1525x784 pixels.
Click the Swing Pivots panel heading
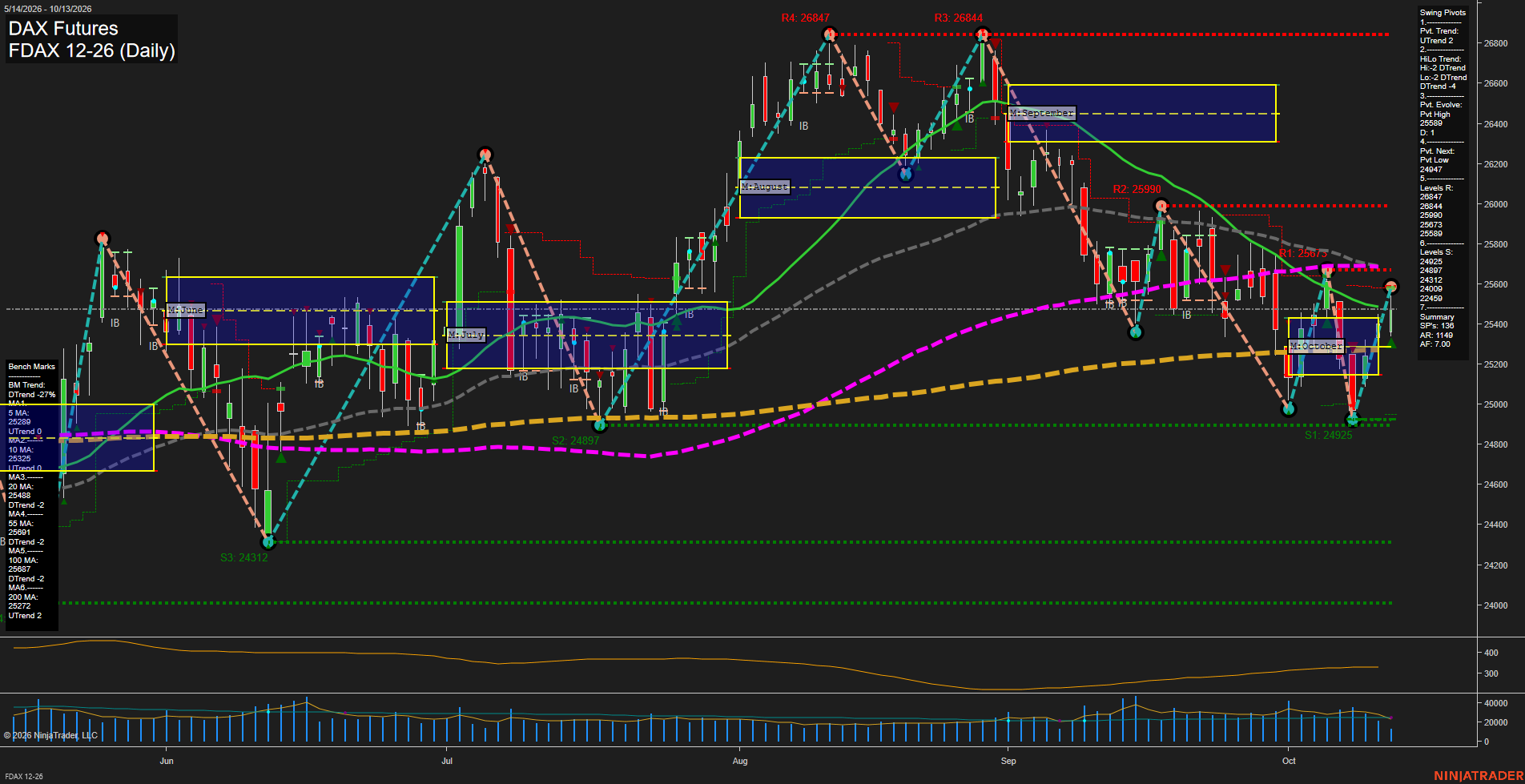[1443, 13]
